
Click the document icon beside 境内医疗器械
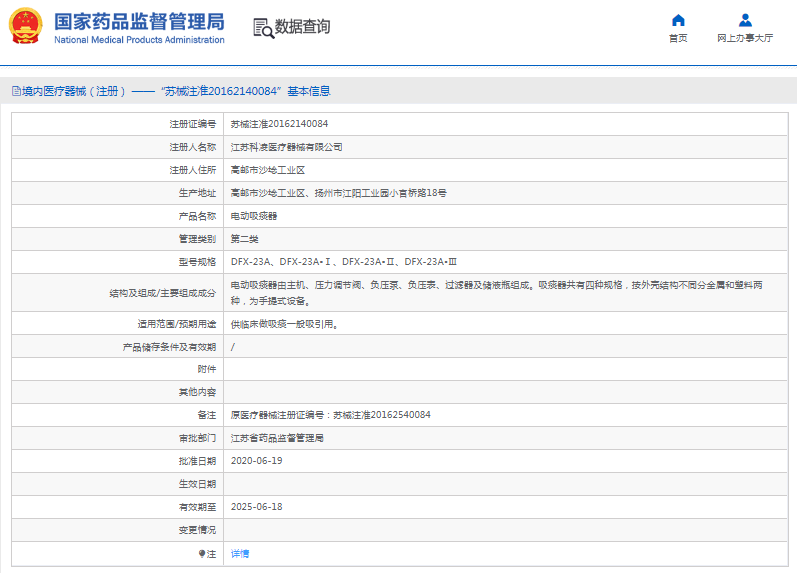point(16,91)
